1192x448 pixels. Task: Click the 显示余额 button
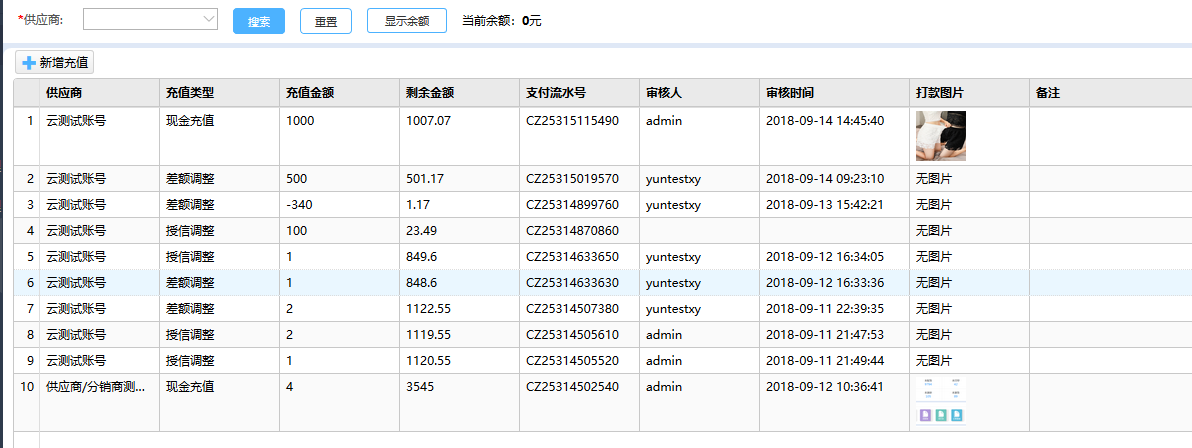pyautogui.click(x=406, y=21)
